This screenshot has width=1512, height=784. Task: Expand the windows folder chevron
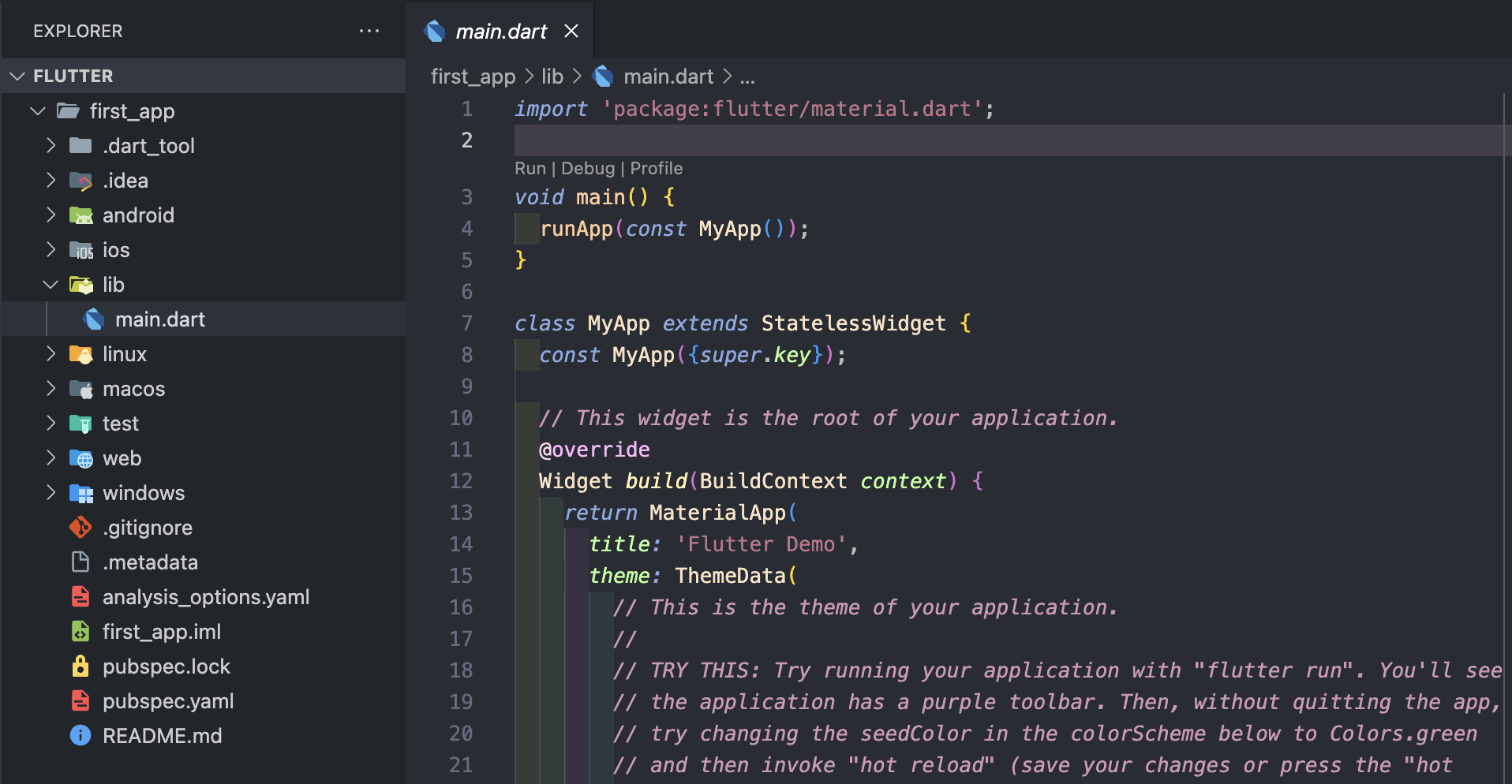pyautogui.click(x=51, y=493)
